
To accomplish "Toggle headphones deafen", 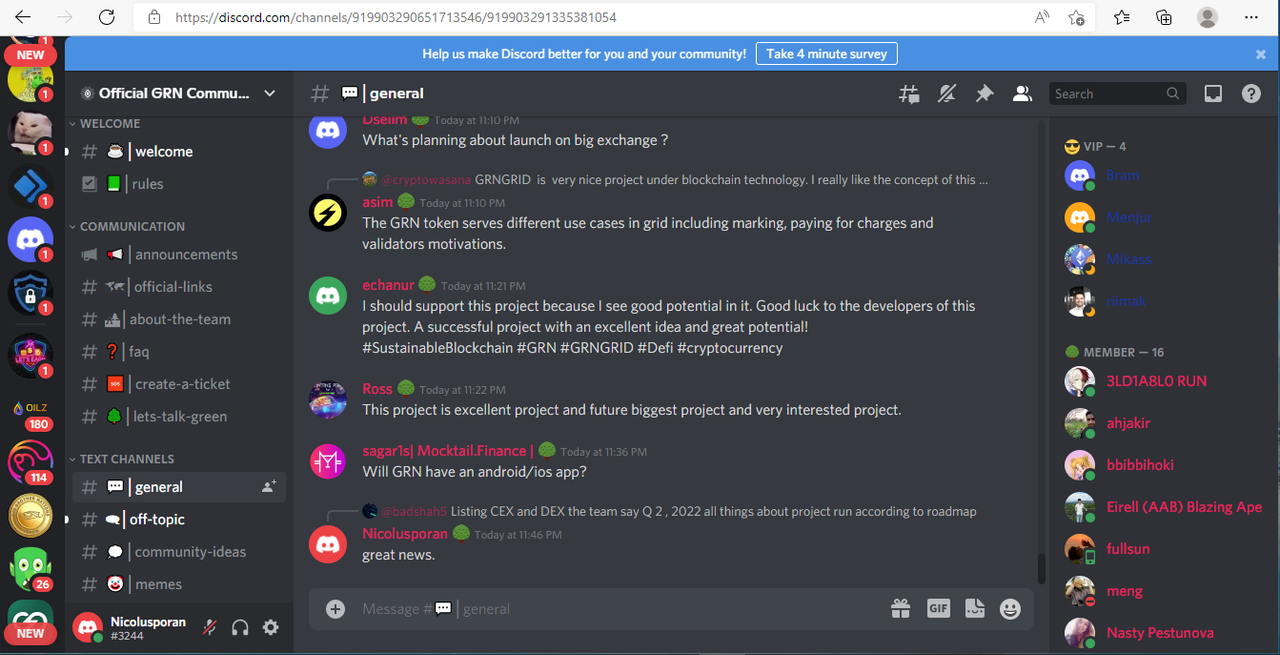I will pos(240,627).
